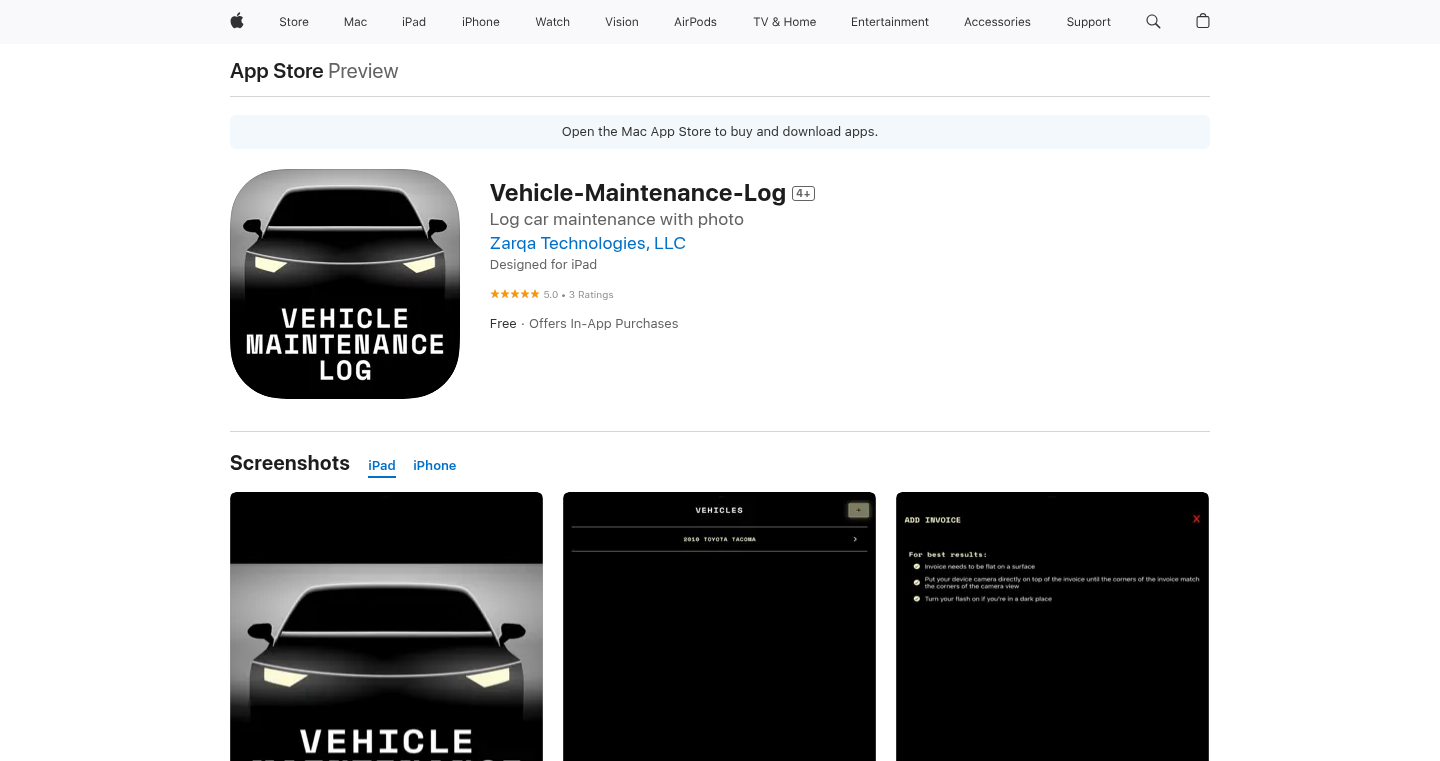
Task: Click the 'Offers In-App Purchases' text
Action: (604, 324)
